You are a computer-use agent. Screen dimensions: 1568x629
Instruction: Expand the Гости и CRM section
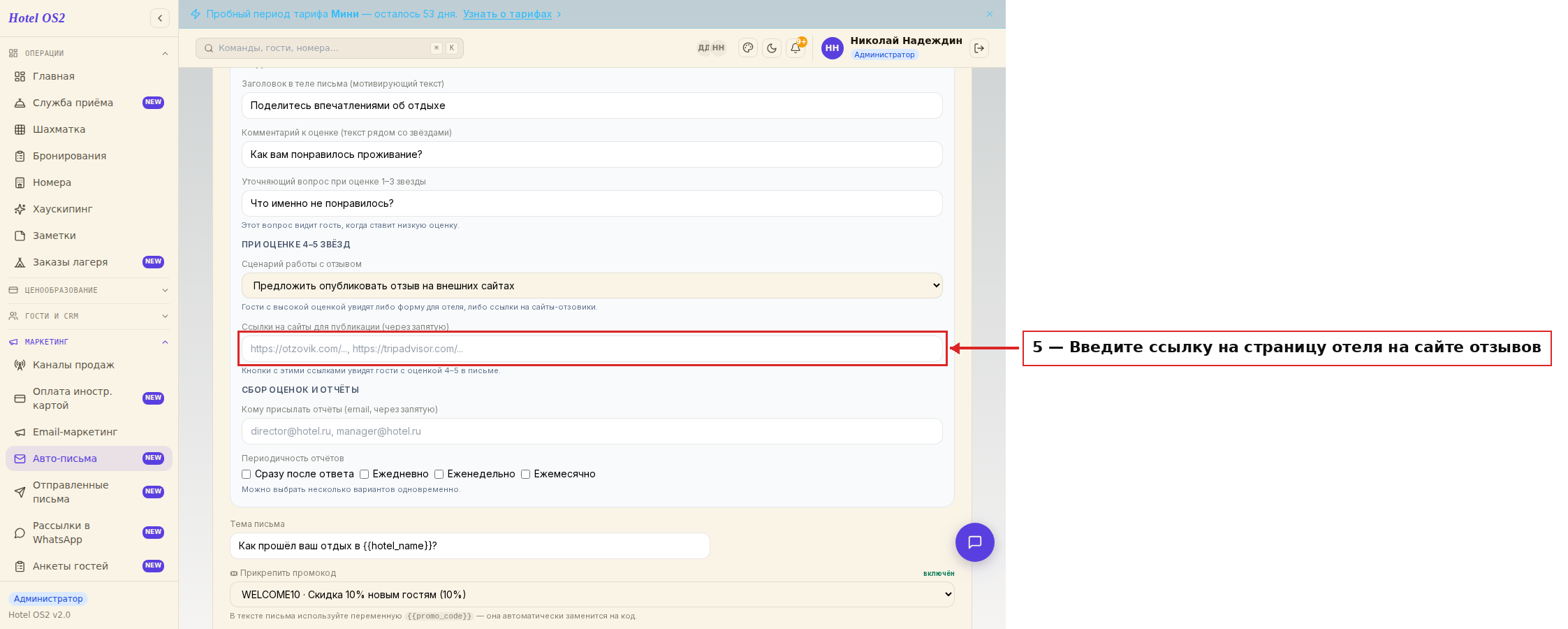click(x=89, y=316)
